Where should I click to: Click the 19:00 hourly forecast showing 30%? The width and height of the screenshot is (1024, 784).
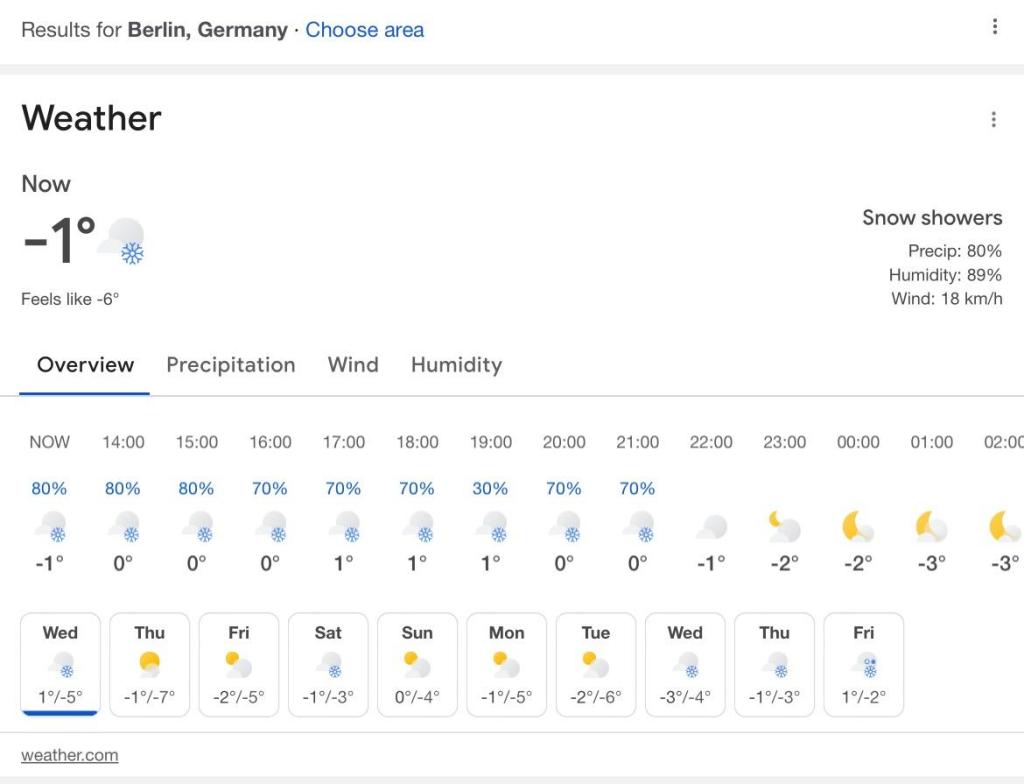pos(490,502)
